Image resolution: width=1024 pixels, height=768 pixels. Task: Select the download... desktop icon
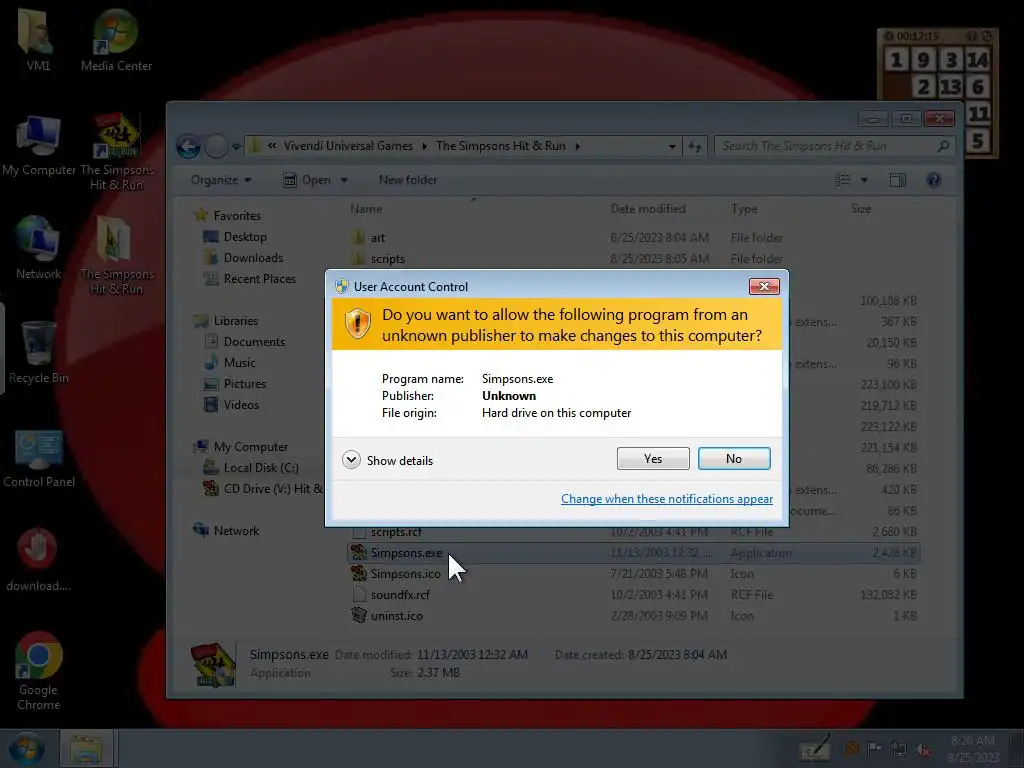(x=39, y=560)
